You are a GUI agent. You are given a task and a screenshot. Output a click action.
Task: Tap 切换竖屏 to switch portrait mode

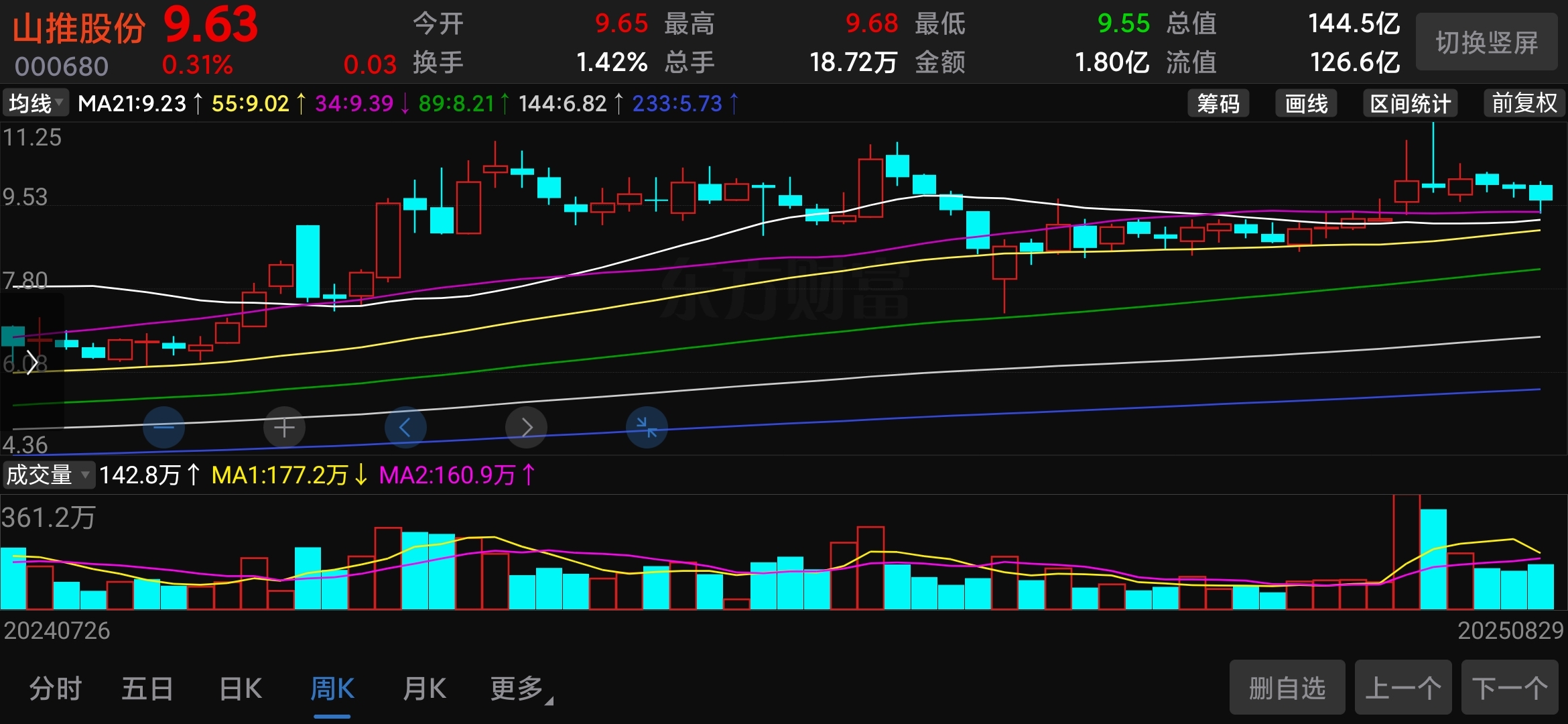coord(1486,42)
